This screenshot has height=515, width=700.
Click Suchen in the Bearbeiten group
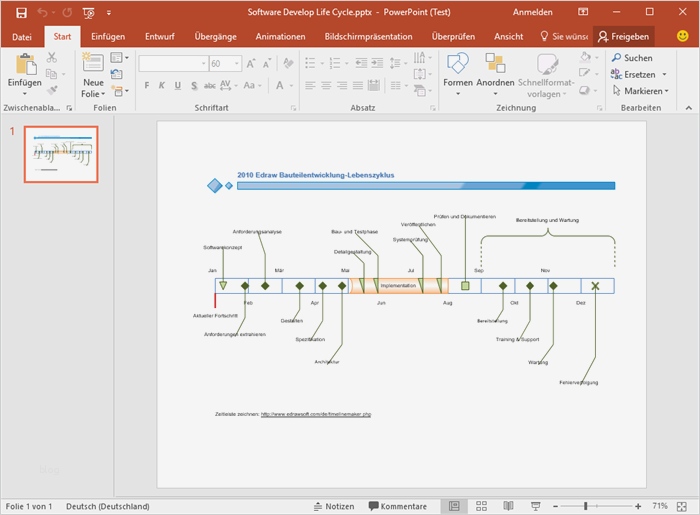point(631,58)
